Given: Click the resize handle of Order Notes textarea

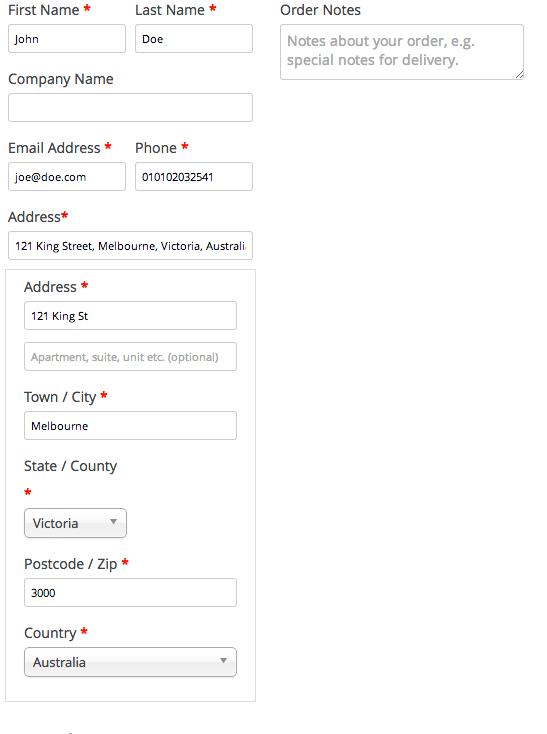Looking at the screenshot, I should pos(519,75).
